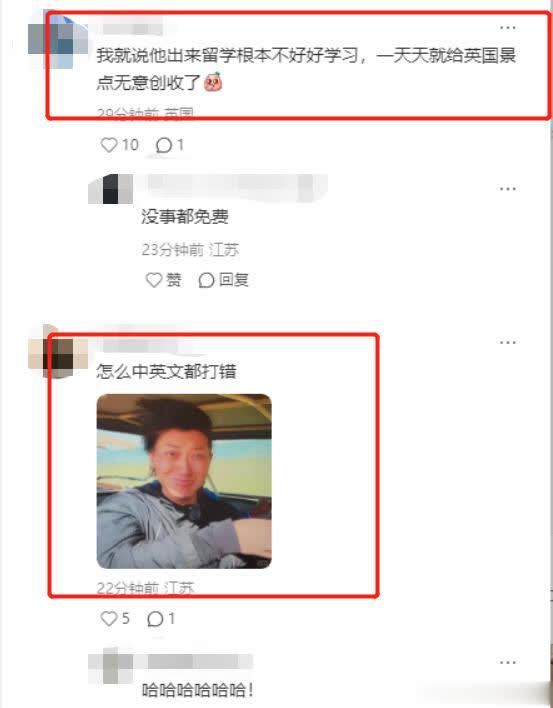Click the peach emoji in top comment

(213, 82)
